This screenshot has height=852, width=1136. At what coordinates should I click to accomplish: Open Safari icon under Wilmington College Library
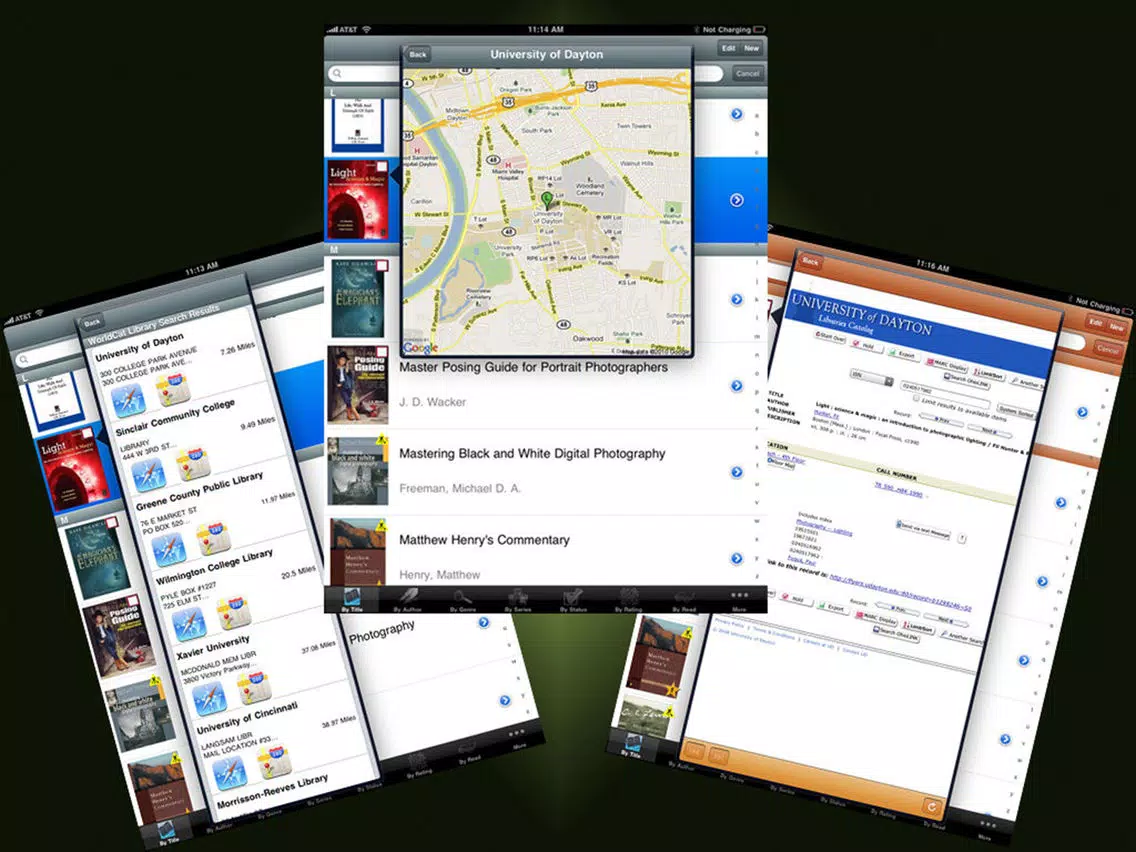coord(188,625)
